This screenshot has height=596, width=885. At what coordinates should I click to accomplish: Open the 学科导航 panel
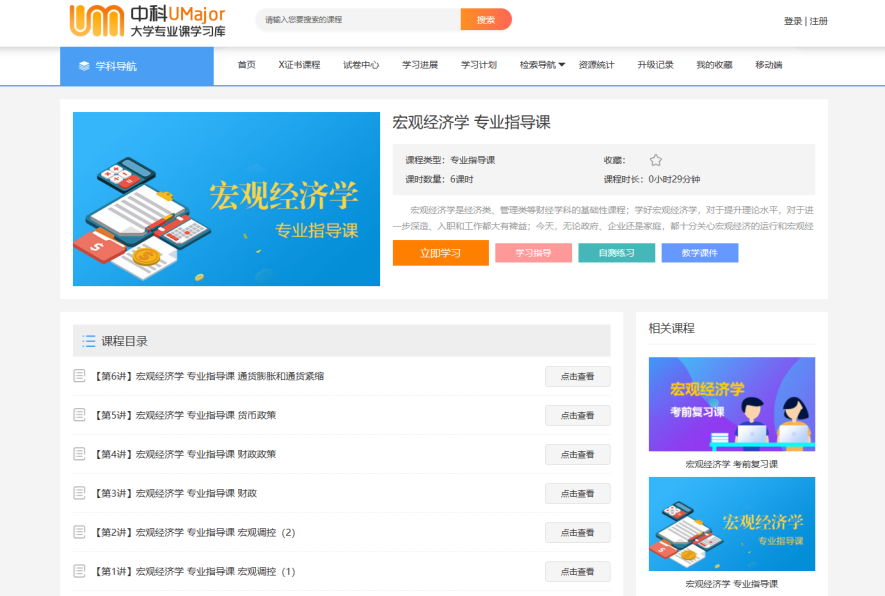[x=136, y=66]
